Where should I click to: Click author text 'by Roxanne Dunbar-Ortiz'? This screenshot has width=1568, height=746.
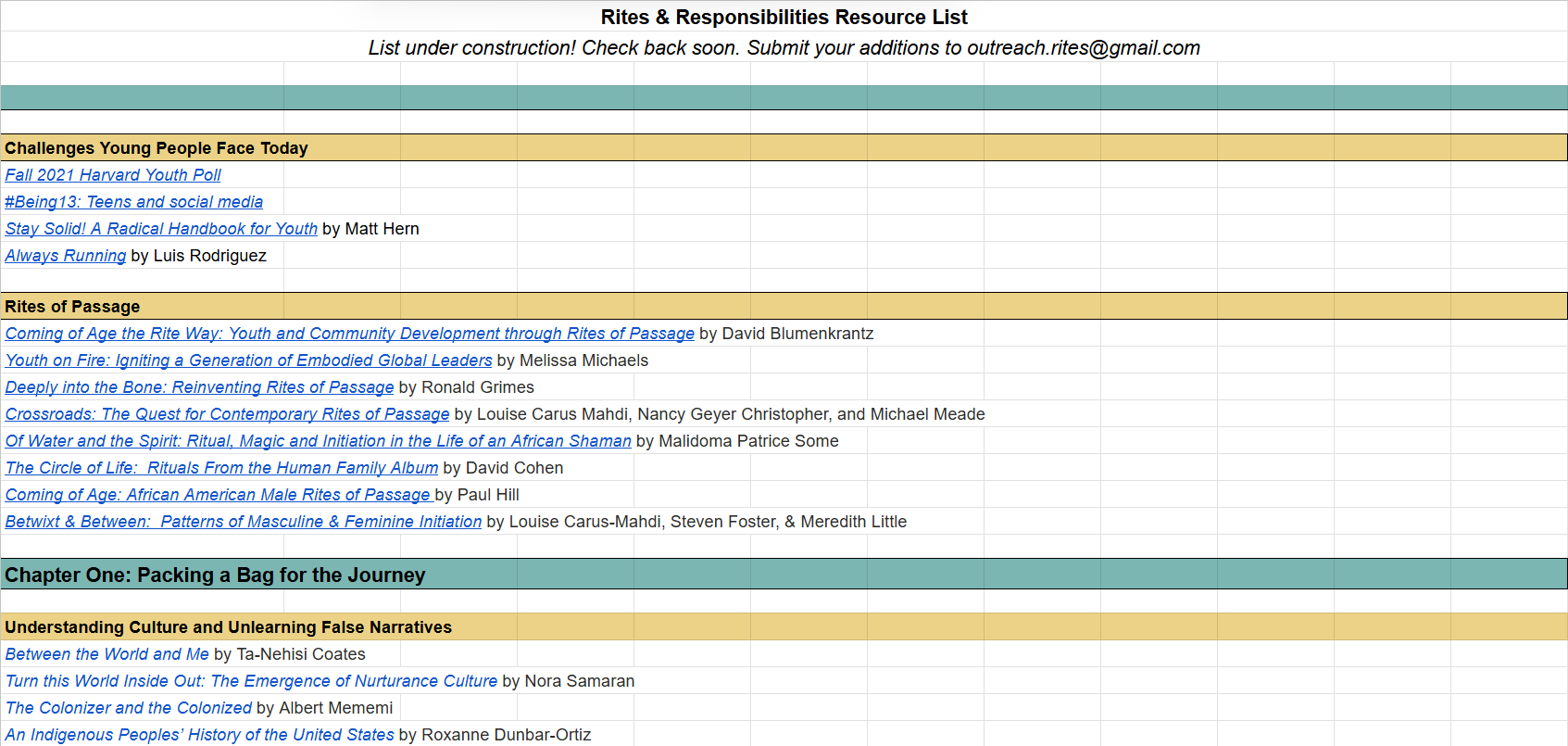pos(495,735)
